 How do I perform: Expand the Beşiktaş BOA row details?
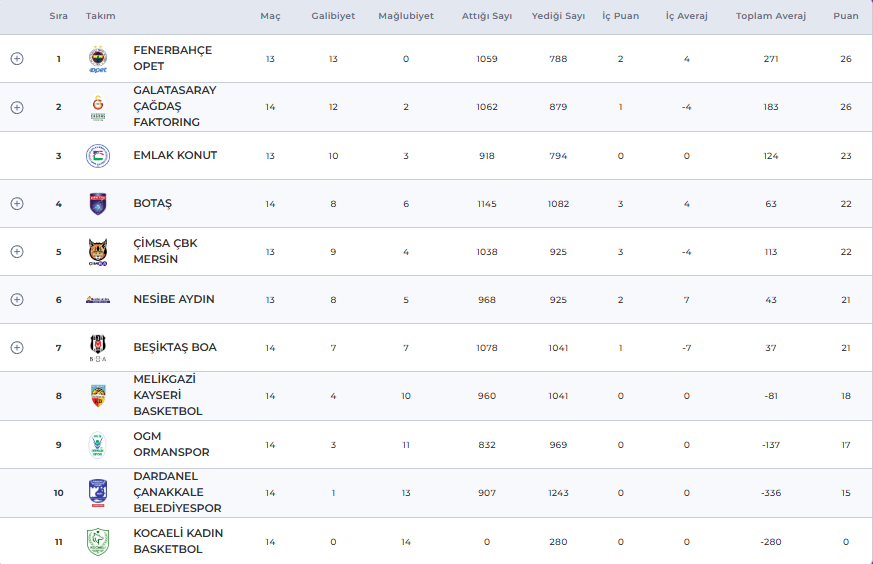click(x=17, y=348)
